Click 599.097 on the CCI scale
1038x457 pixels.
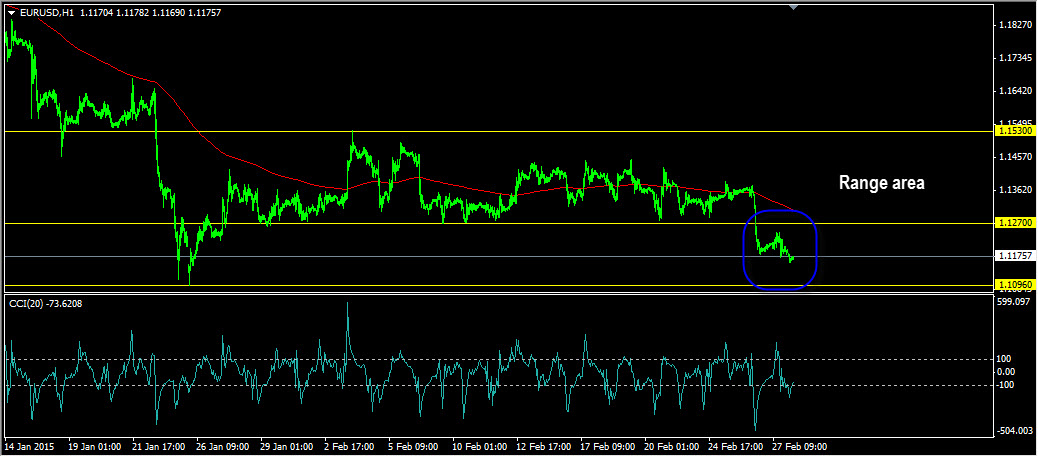(x=1015, y=300)
